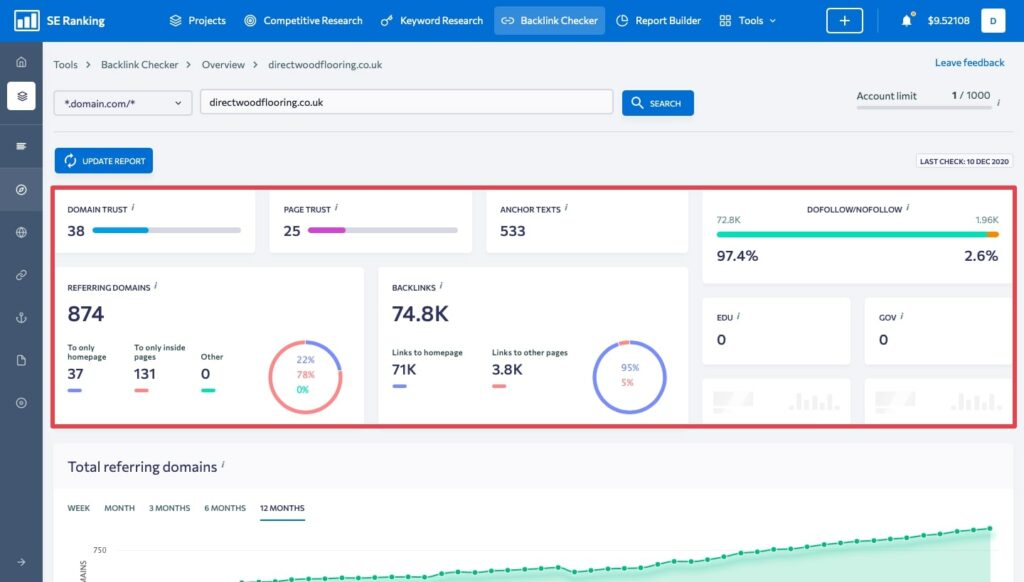Click the referring domains donut chart
Image resolution: width=1024 pixels, height=582 pixels.
coord(305,377)
